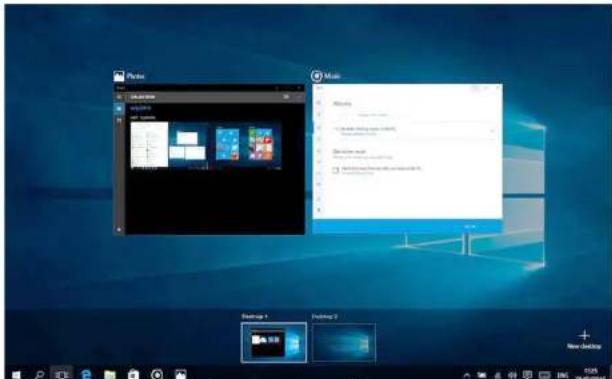Open fourth colorful tiles photo thumbnail

click(x=261, y=144)
